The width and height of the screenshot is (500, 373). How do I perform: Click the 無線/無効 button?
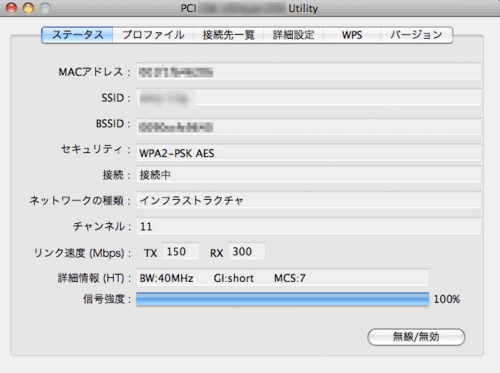pos(416,337)
